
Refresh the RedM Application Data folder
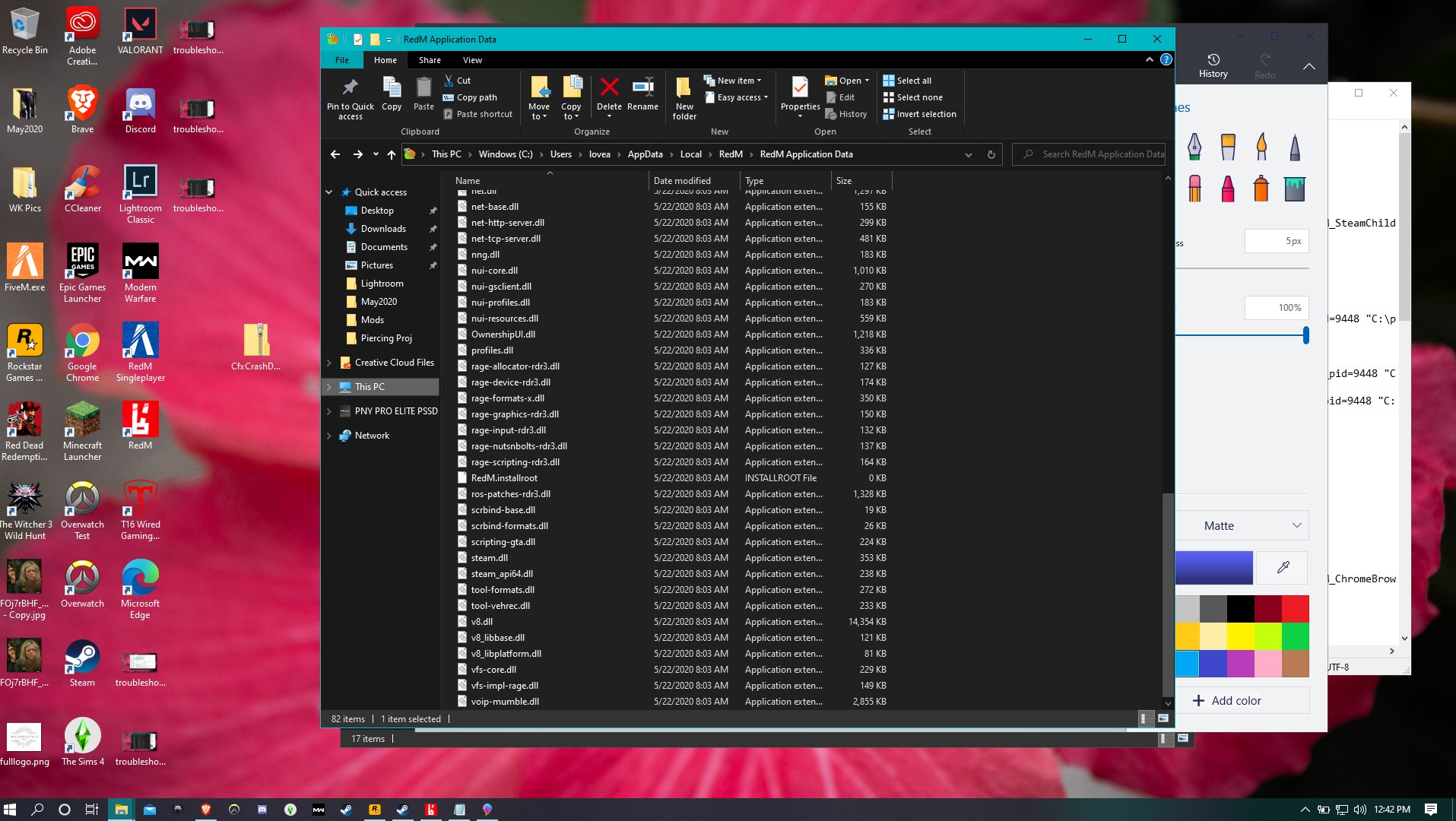pos(991,154)
